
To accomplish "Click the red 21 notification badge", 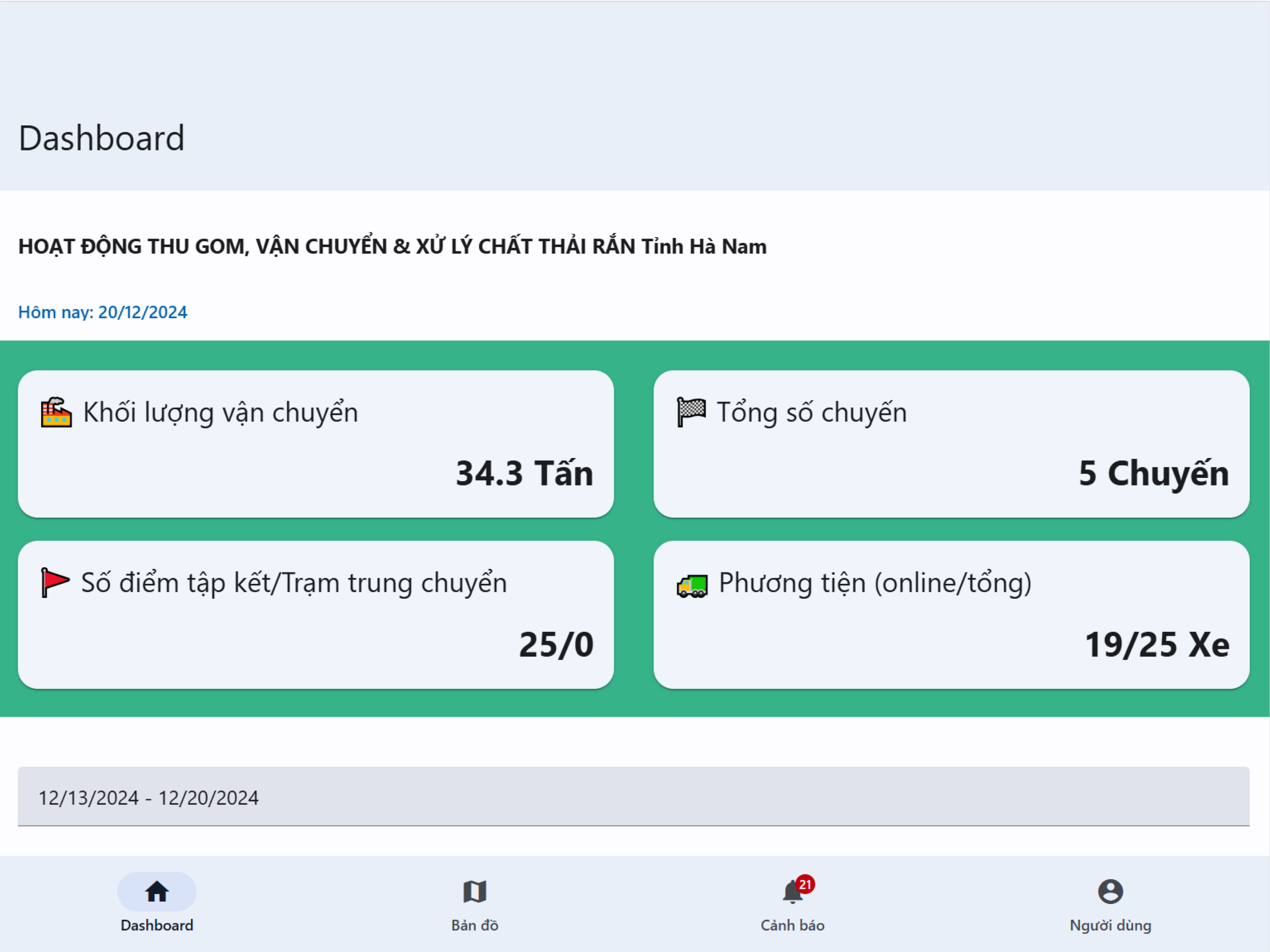I will tap(805, 884).
